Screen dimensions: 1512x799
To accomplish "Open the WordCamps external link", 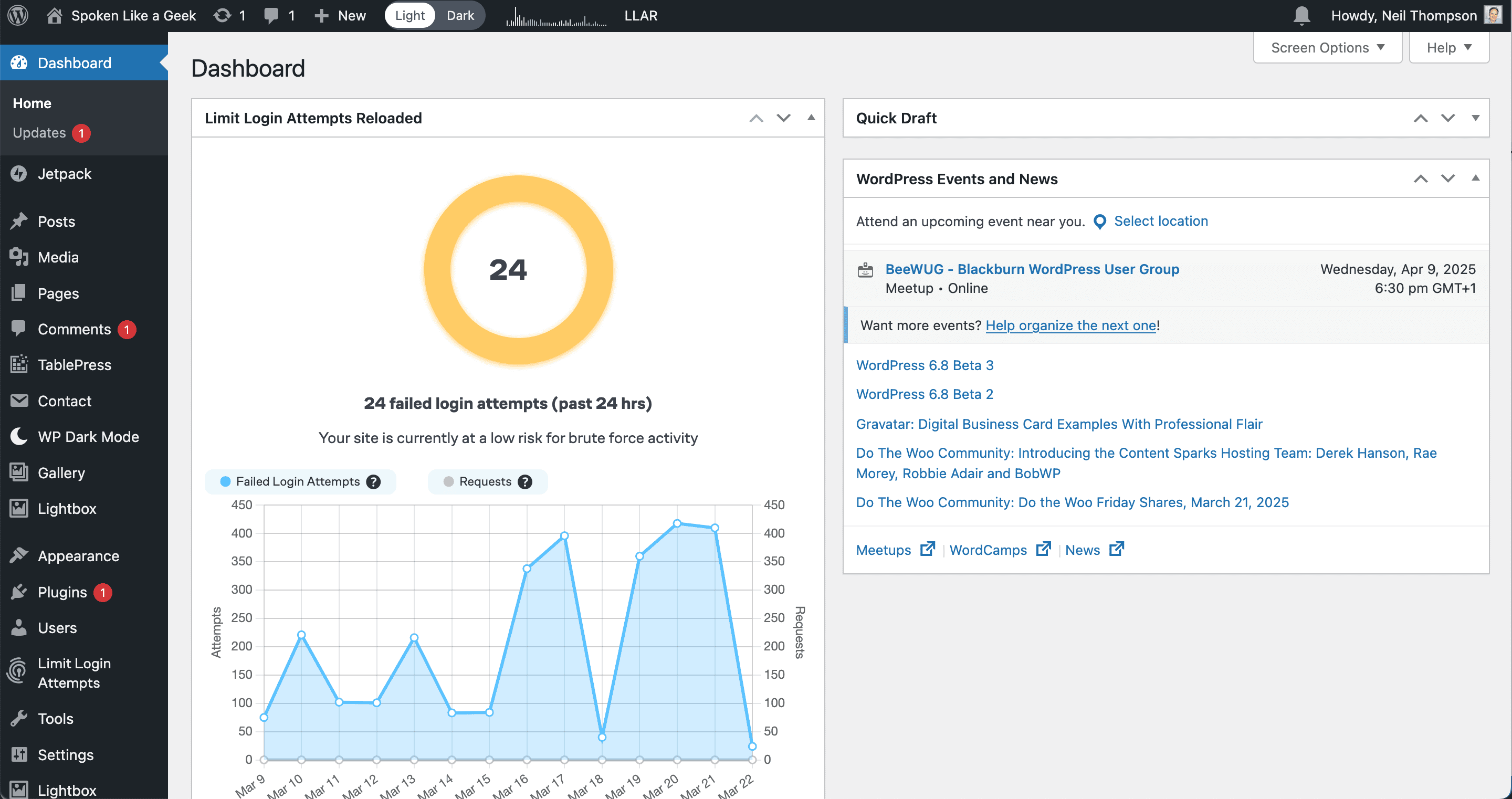I will pyautogui.click(x=1000, y=550).
